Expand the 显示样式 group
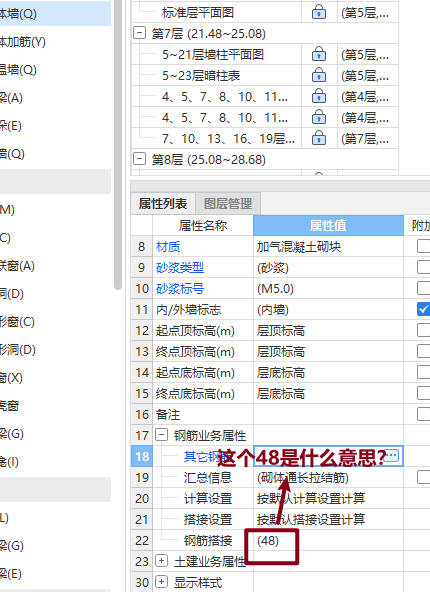 click(x=161, y=582)
